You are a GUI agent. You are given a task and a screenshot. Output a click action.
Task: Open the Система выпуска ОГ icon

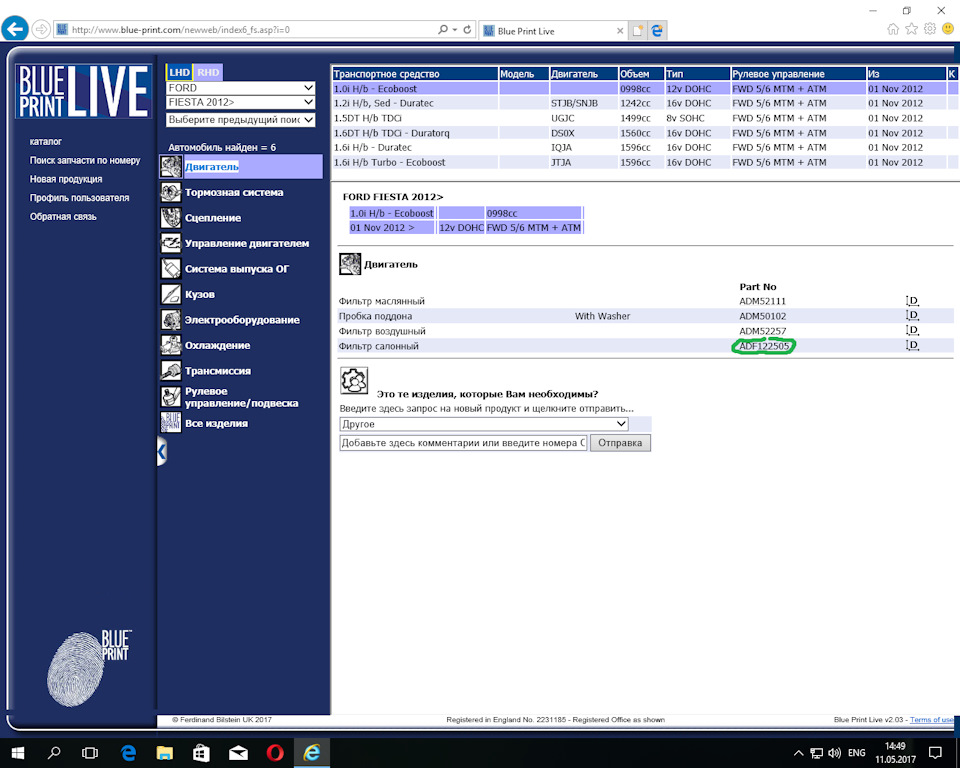click(x=171, y=268)
